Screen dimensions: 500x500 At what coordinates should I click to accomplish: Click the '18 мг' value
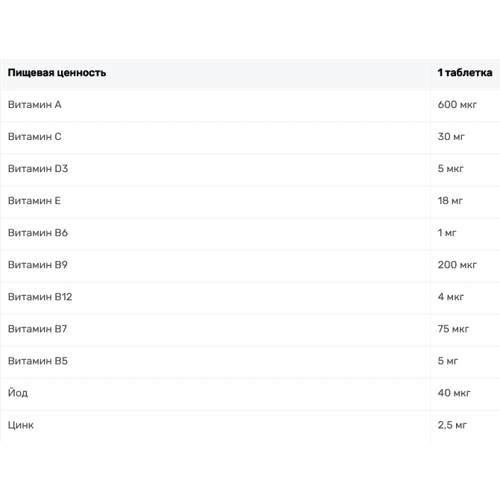tap(450, 201)
